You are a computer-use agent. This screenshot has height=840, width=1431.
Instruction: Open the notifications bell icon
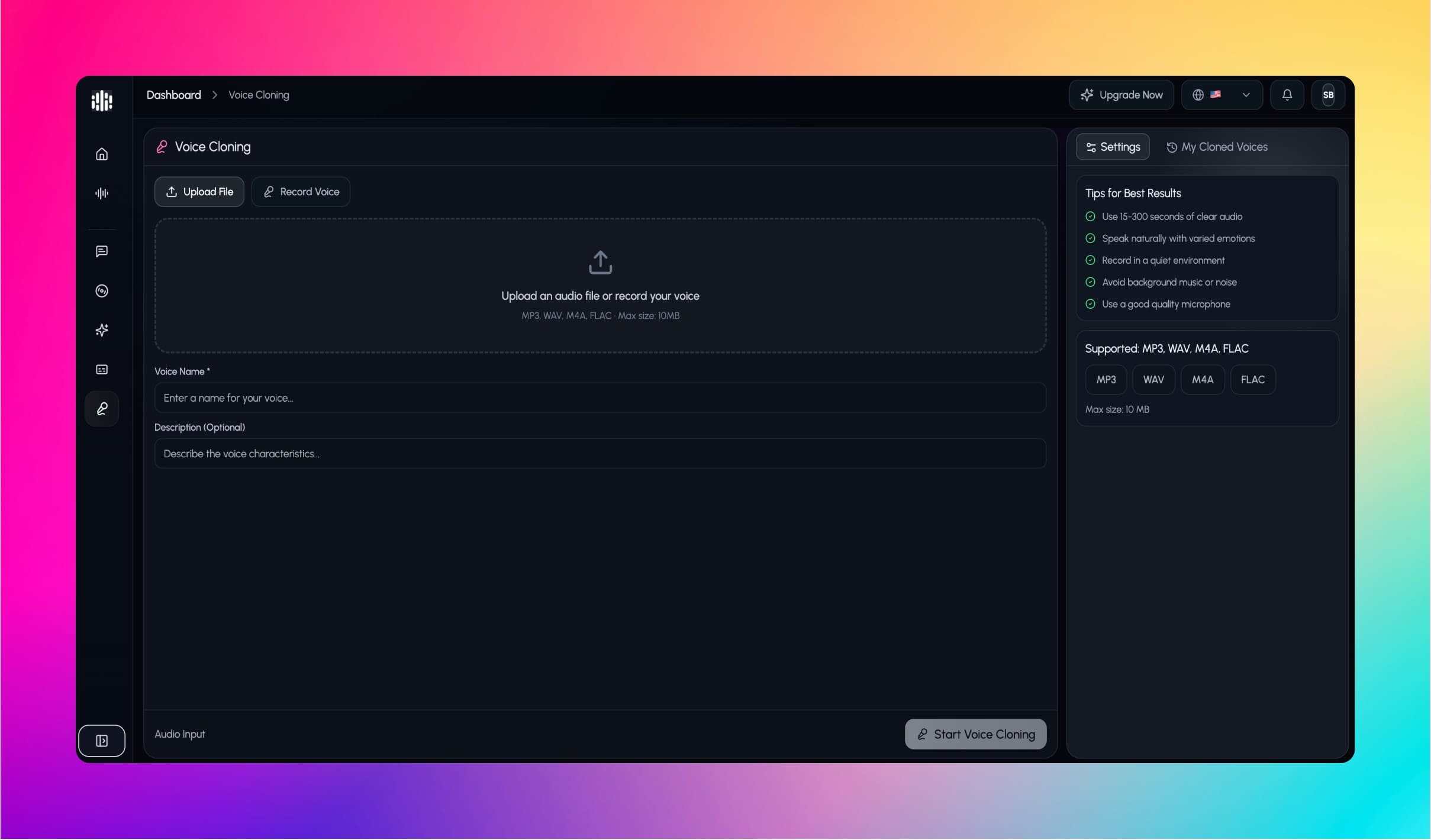pos(1287,95)
